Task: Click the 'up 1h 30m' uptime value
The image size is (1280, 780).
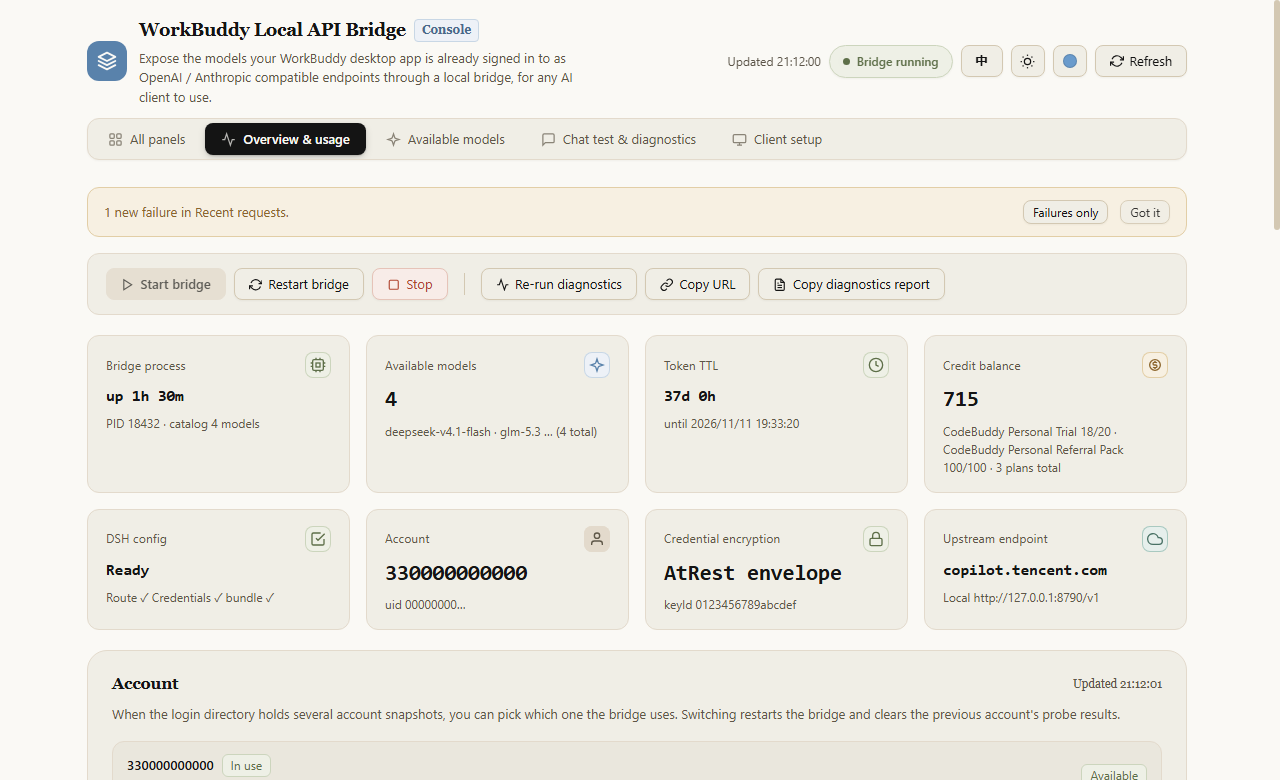Action: 145,396
